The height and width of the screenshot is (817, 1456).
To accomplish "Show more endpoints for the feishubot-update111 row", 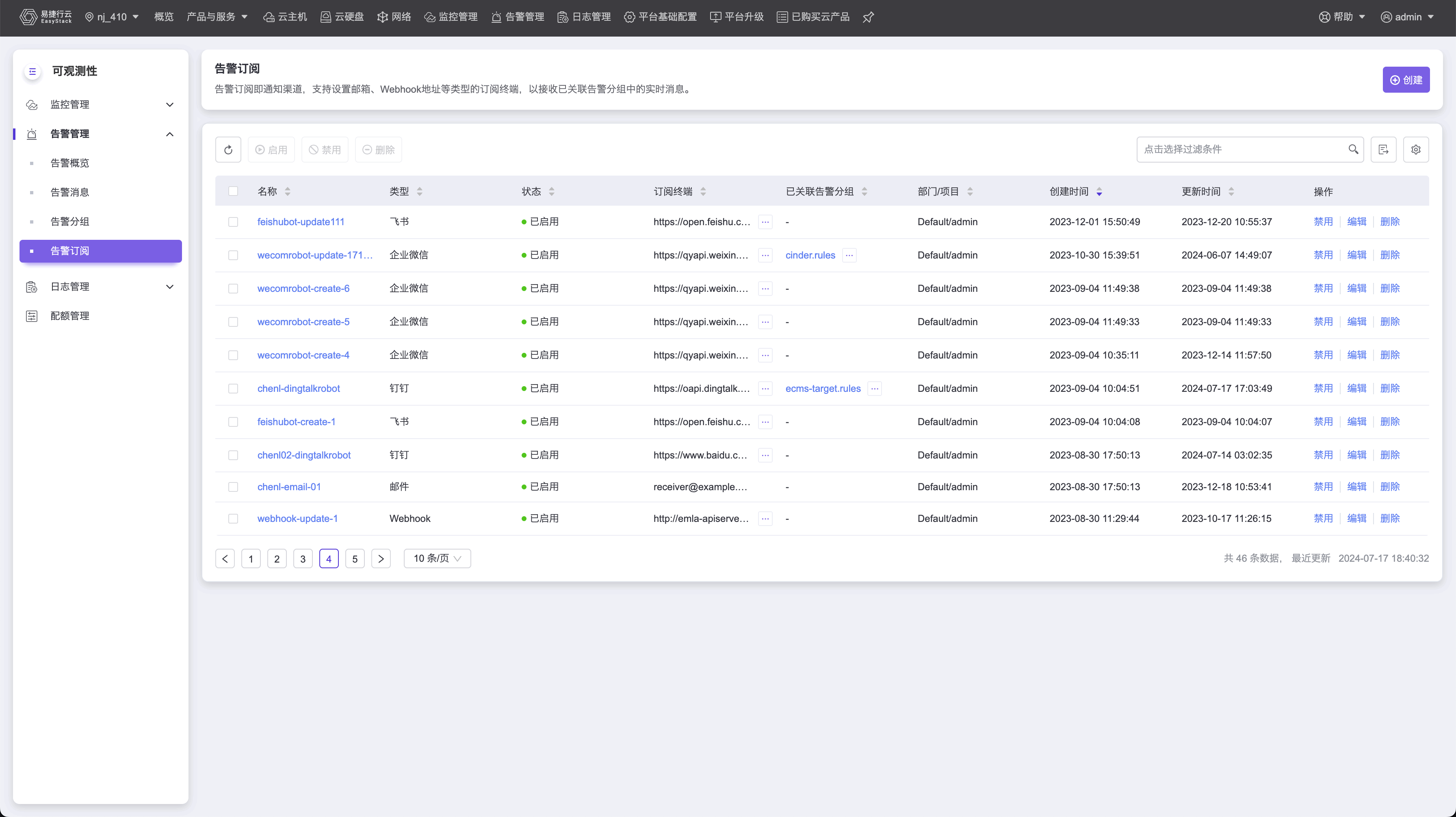I will 765,222.
